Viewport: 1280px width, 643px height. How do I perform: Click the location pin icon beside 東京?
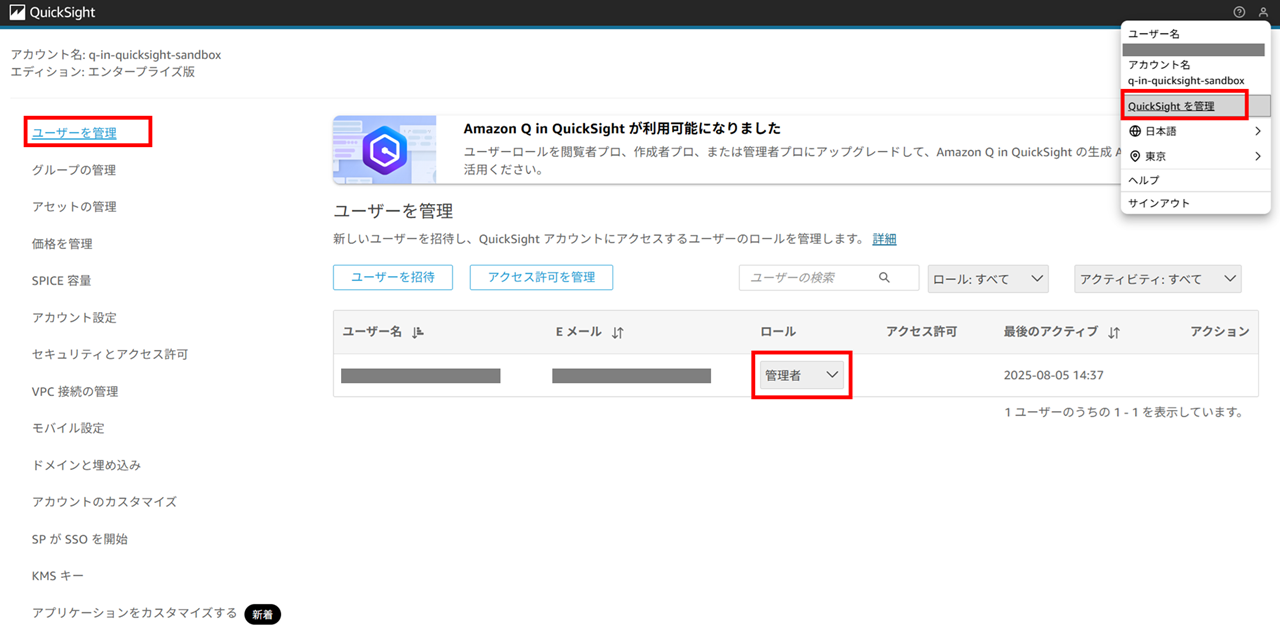pos(1135,156)
